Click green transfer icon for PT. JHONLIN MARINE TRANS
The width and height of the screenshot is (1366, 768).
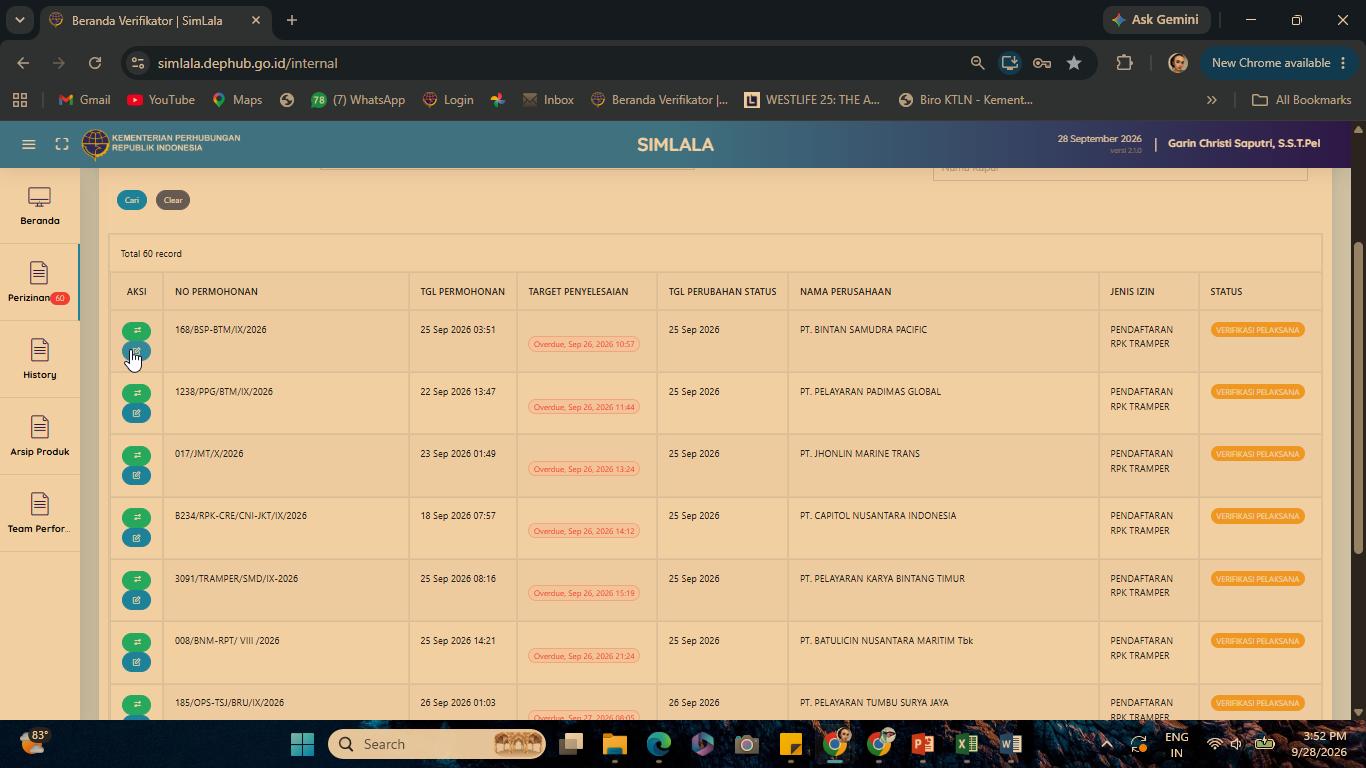(x=137, y=455)
